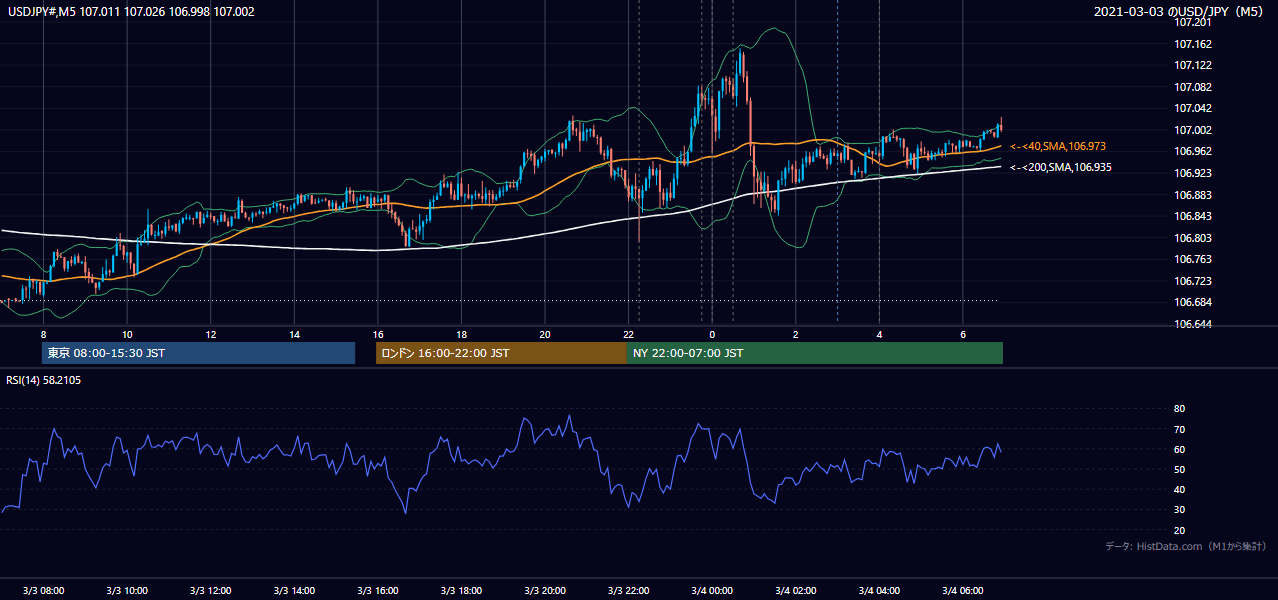Click the 3/3 16:00 bottom time label
The width and height of the screenshot is (1278, 600).
[378, 590]
